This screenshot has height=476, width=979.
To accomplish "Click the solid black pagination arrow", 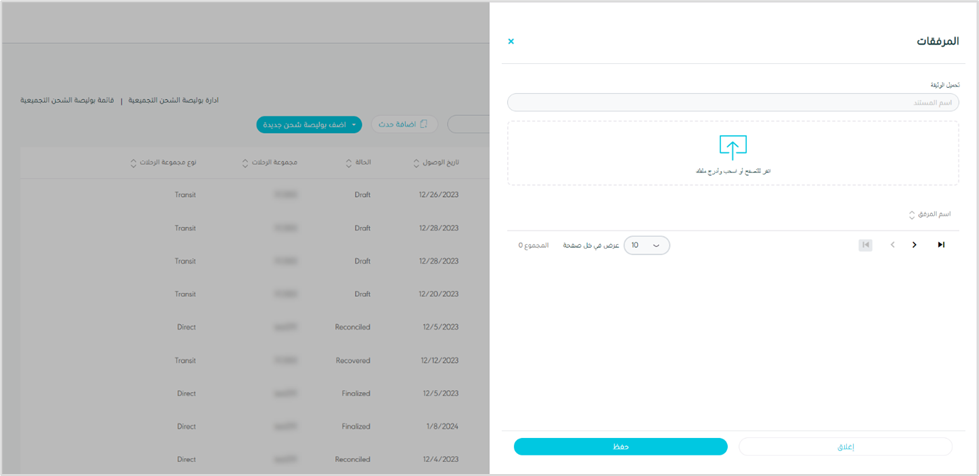I will click(914, 245).
